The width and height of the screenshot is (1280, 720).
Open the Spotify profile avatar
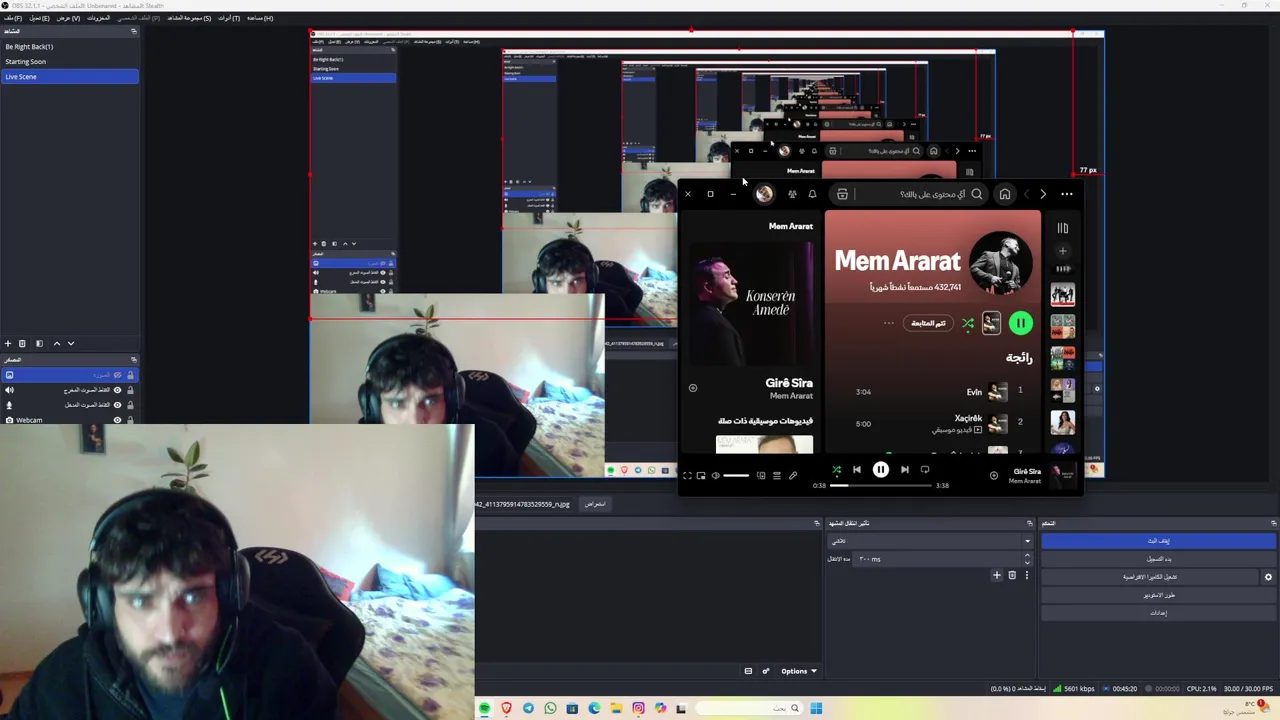click(x=764, y=194)
